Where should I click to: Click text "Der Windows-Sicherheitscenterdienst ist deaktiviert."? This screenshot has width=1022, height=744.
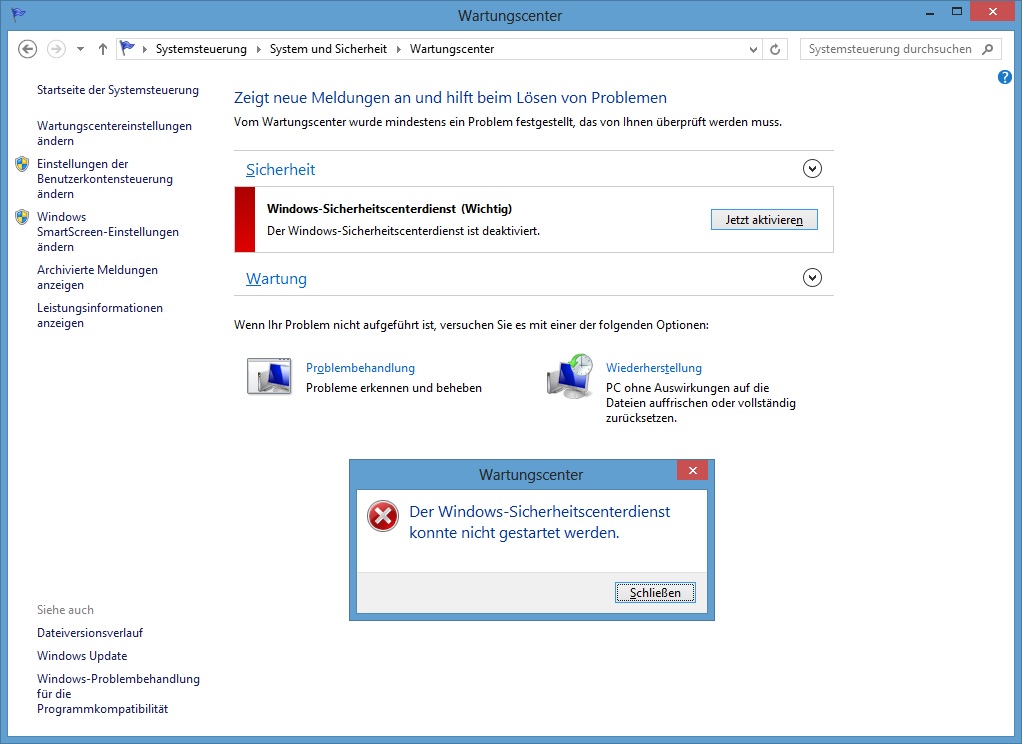(x=403, y=231)
